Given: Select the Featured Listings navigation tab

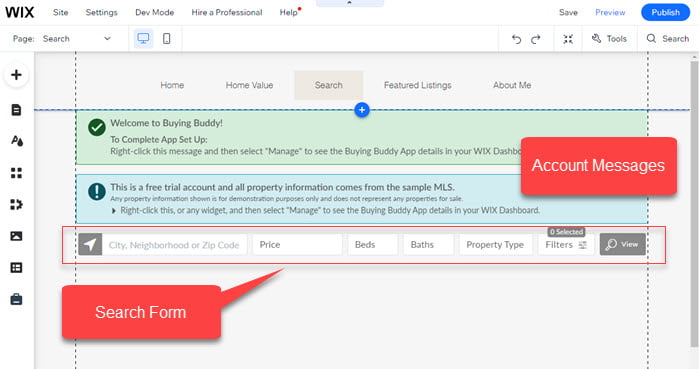Looking at the screenshot, I should click(x=418, y=85).
